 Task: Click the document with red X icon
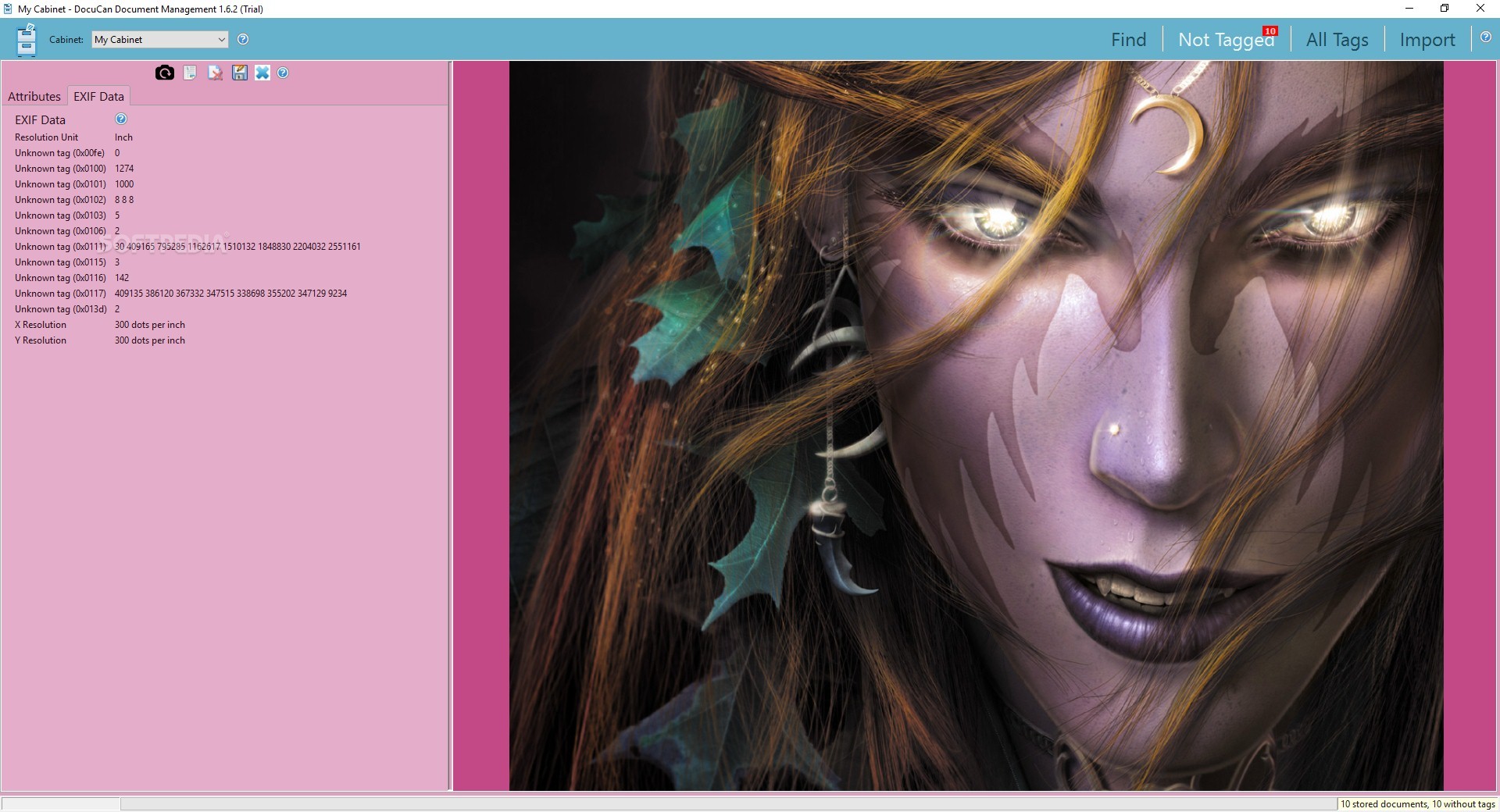point(215,73)
